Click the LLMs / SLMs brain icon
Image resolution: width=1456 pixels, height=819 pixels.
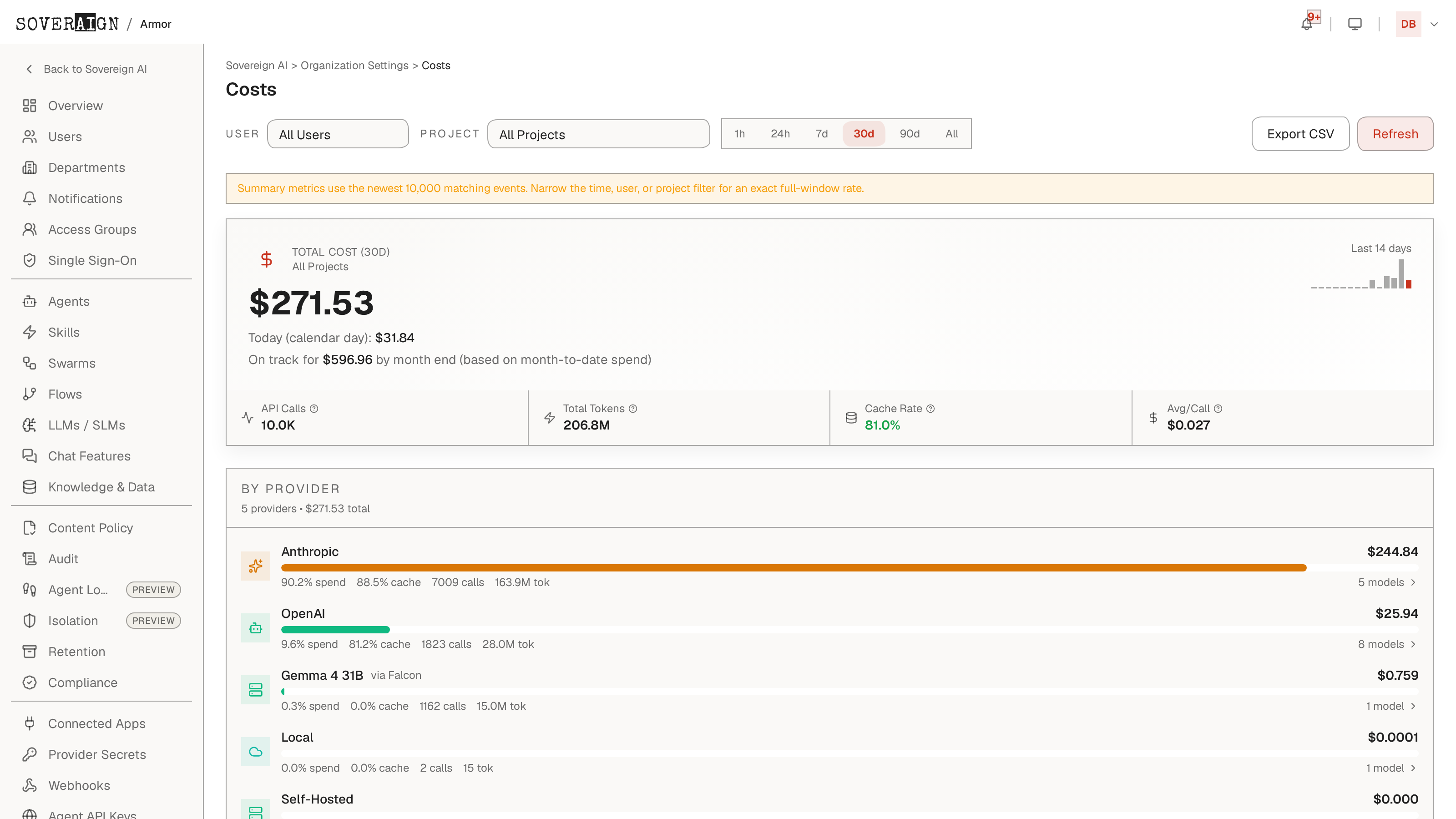[x=30, y=425]
